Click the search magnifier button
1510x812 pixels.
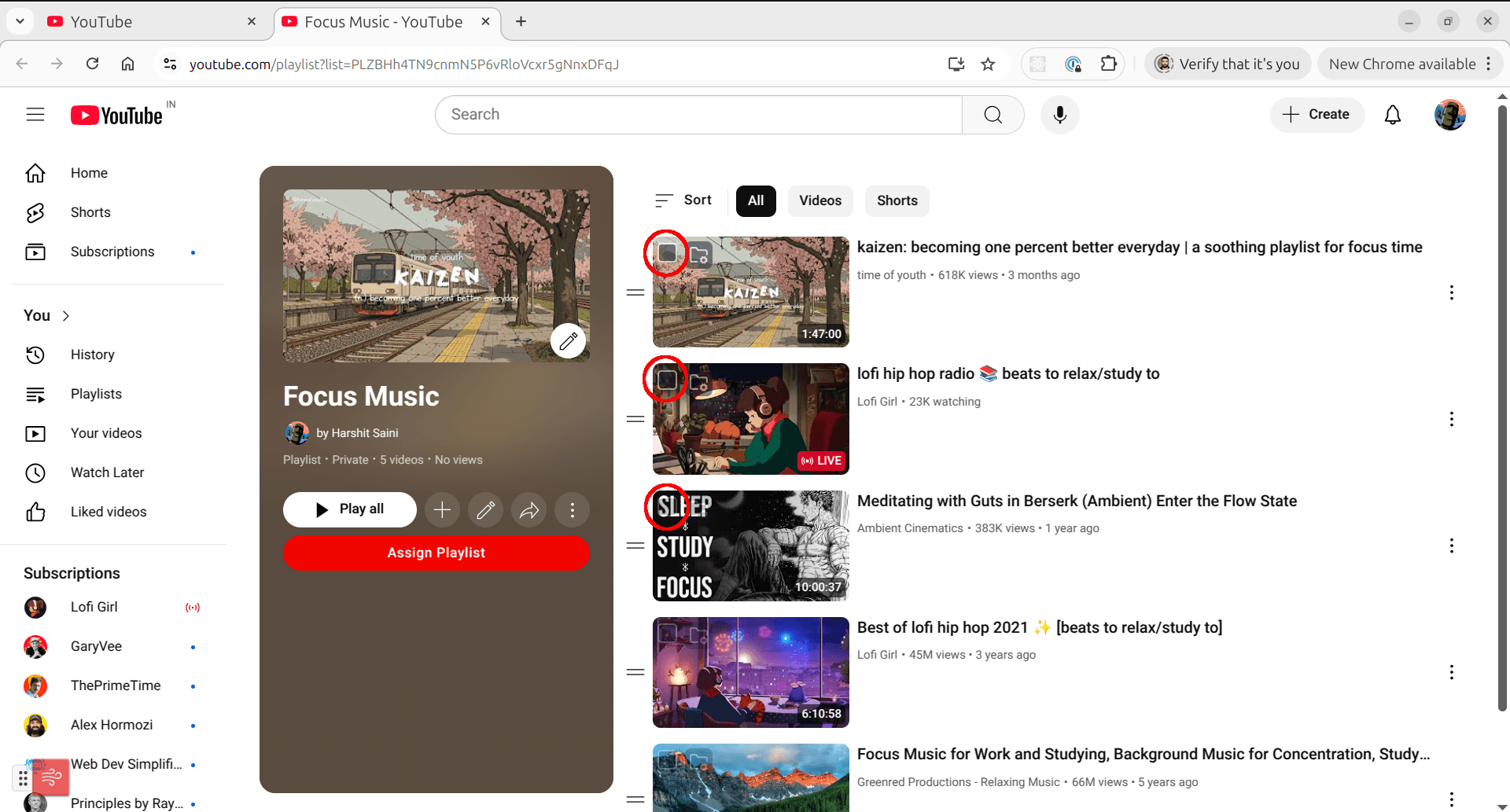click(x=993, y=115)
